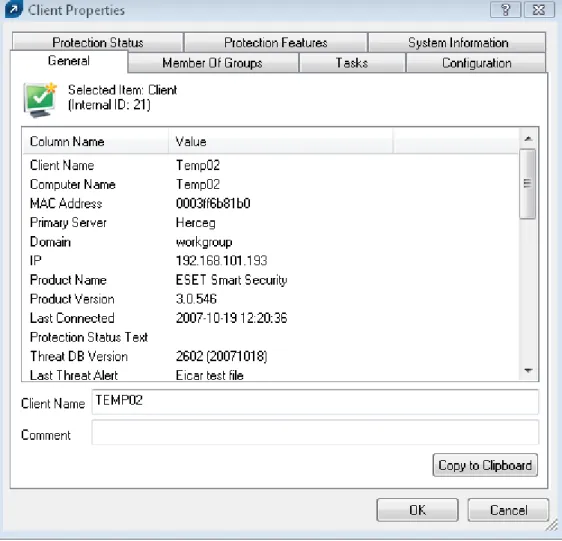
Task: Select the Primary Server row label
Action: click(x=68, y=223)
